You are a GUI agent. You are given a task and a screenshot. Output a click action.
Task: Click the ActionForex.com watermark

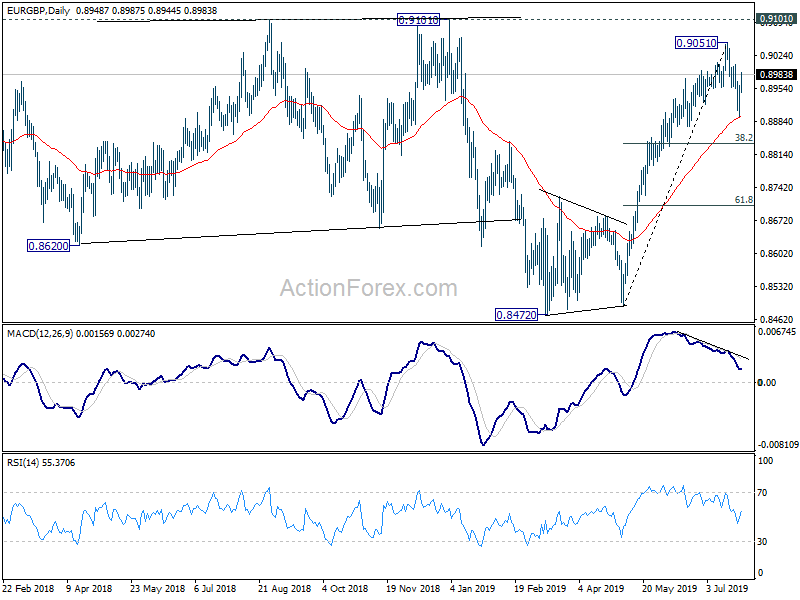click(x=368, y=288)
